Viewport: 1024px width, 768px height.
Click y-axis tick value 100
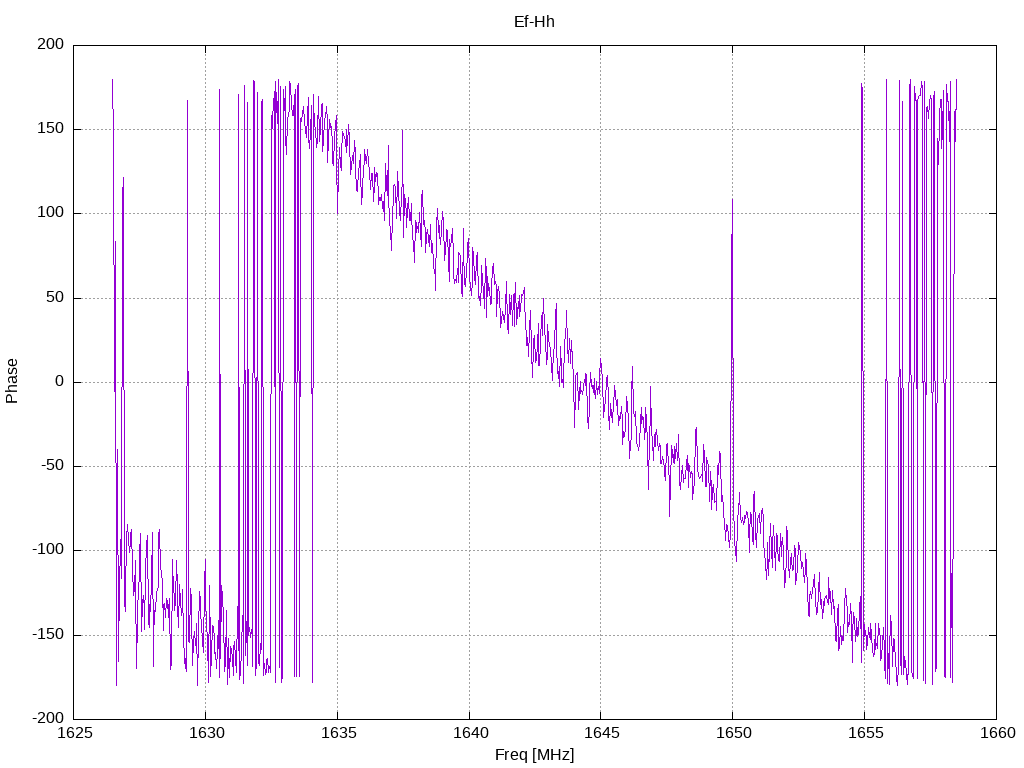click(x=51, y=213)
